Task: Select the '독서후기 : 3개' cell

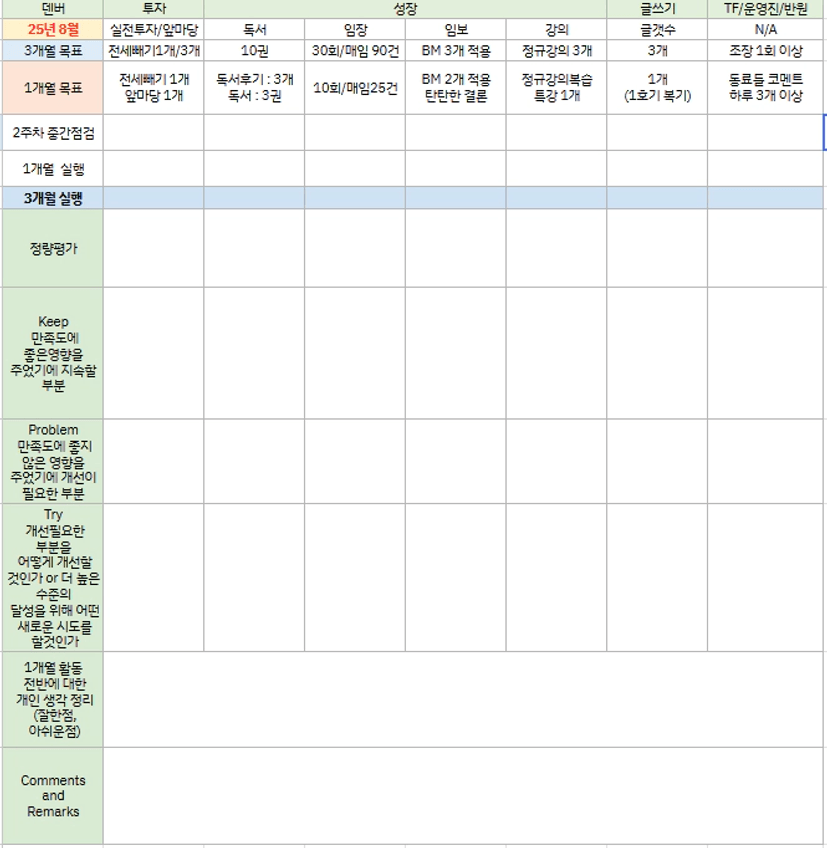Action: tap(254, 88)
